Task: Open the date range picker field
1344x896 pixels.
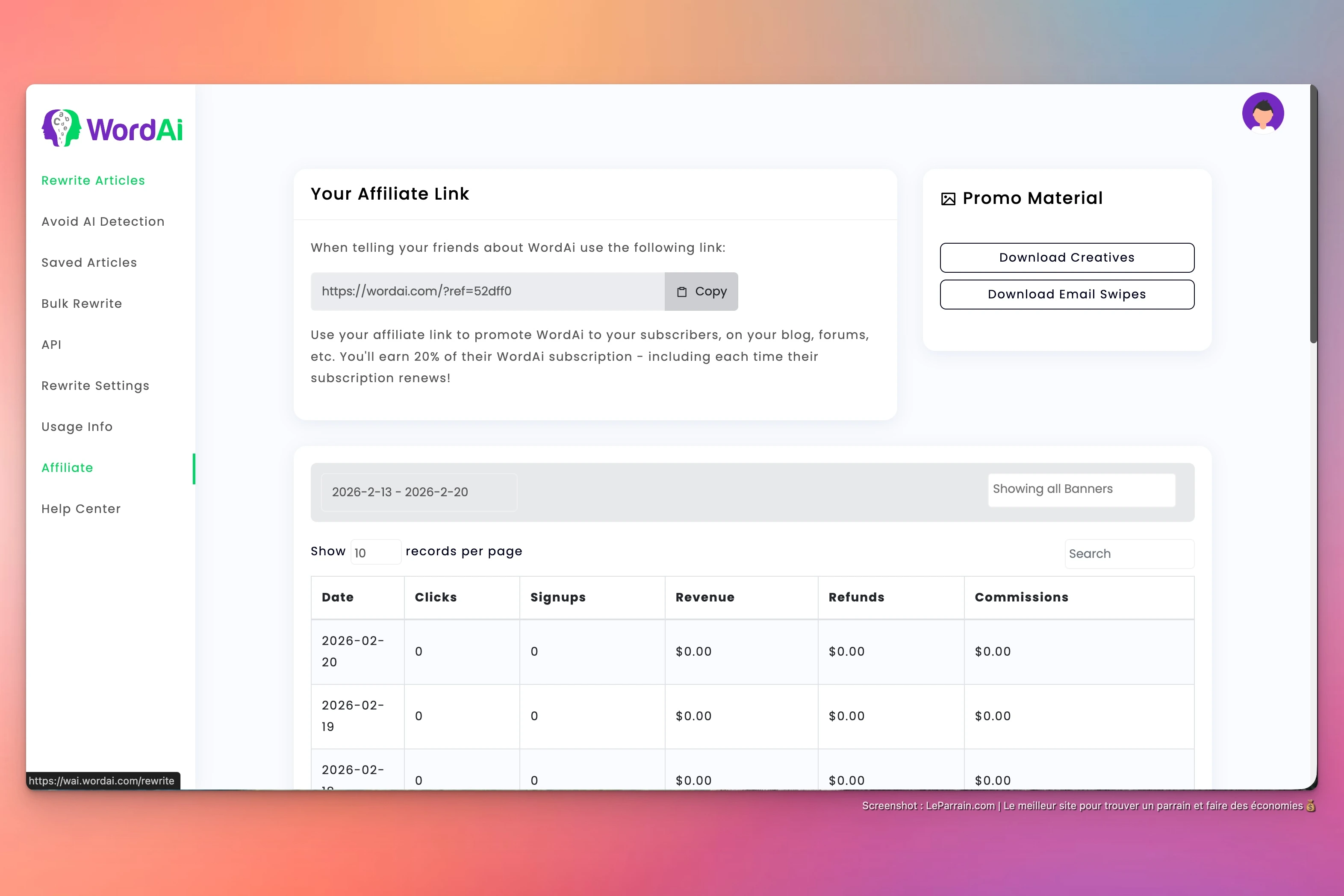Action: tap(419, 492)
